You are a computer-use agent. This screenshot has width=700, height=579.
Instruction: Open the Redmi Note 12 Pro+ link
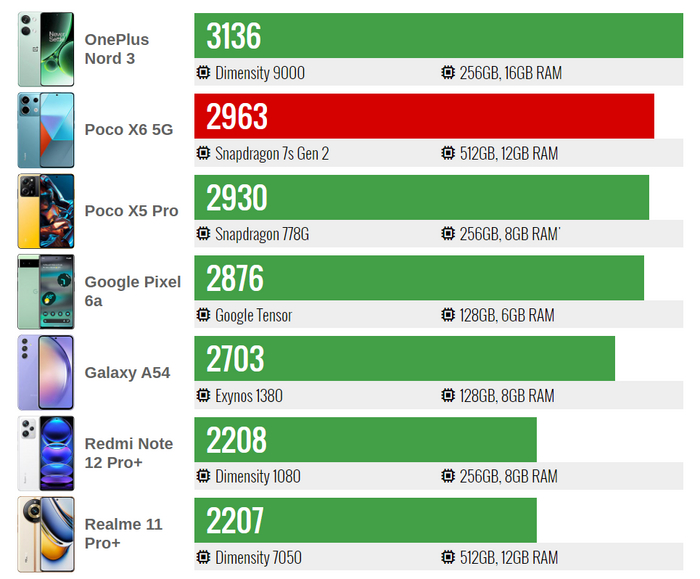(x=128, y=452)
